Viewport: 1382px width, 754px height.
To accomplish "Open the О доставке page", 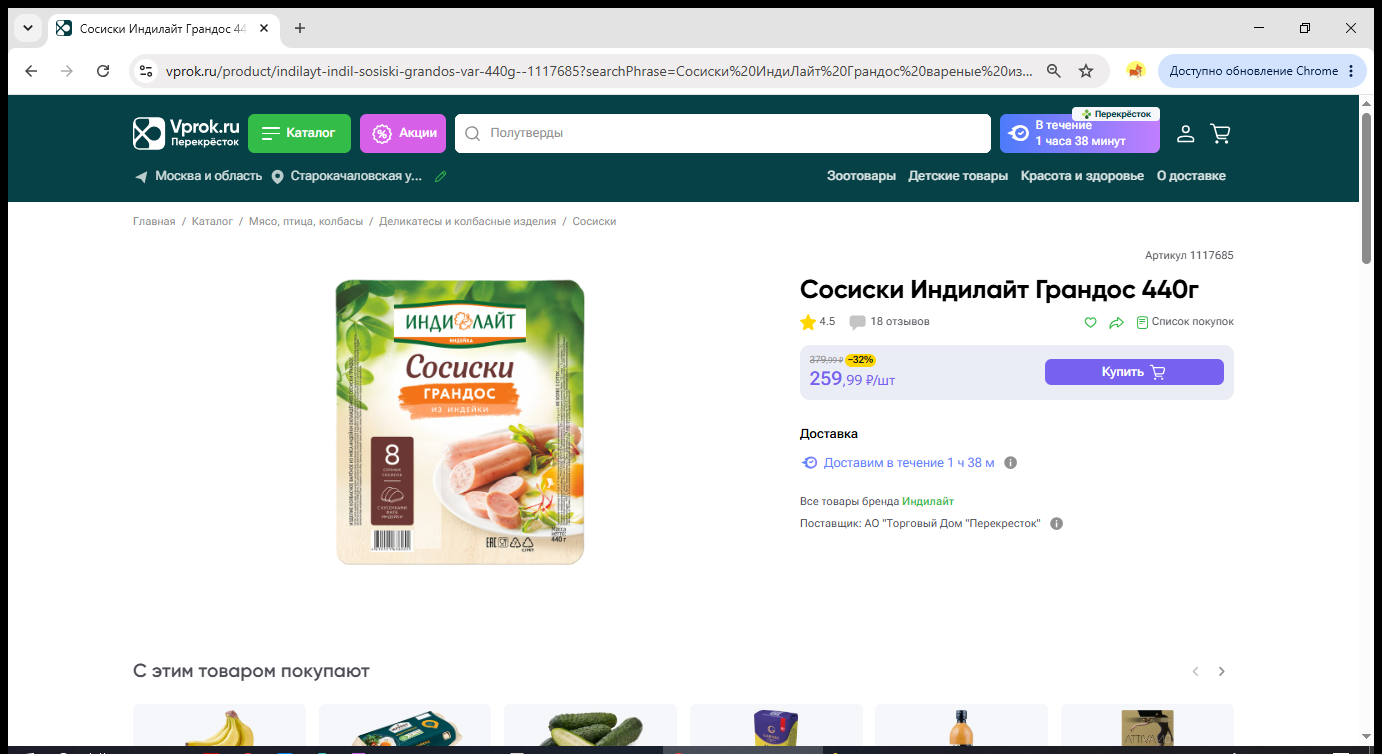I will [x=1191, y=176].
